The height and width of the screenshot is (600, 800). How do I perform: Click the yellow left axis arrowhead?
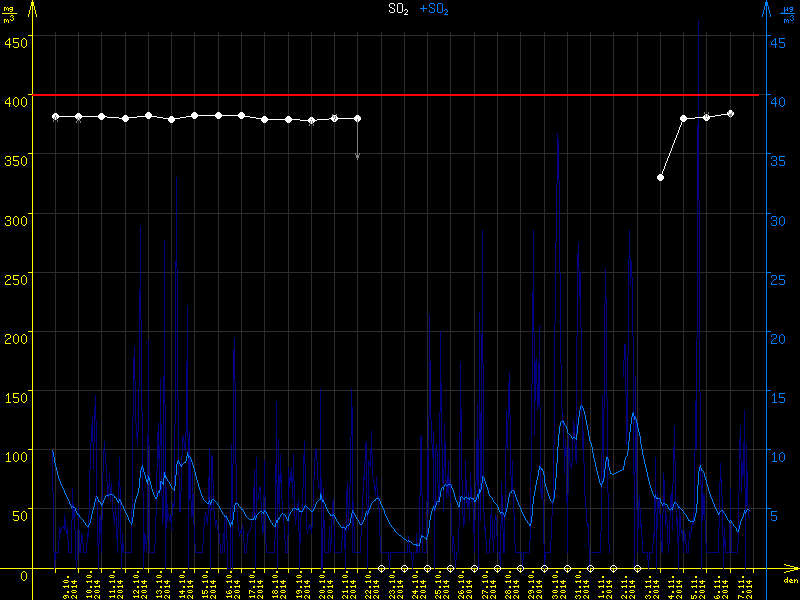[33, 10]
